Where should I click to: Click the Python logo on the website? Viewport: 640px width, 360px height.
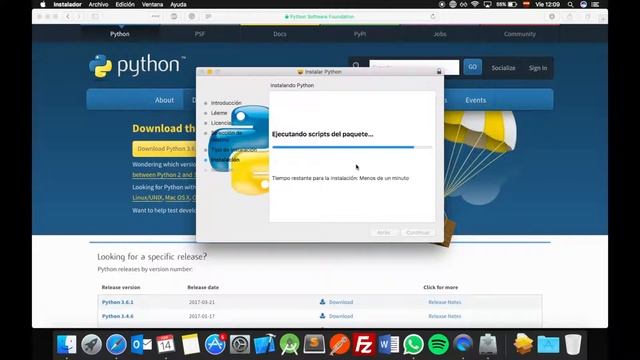coord(137,65)
